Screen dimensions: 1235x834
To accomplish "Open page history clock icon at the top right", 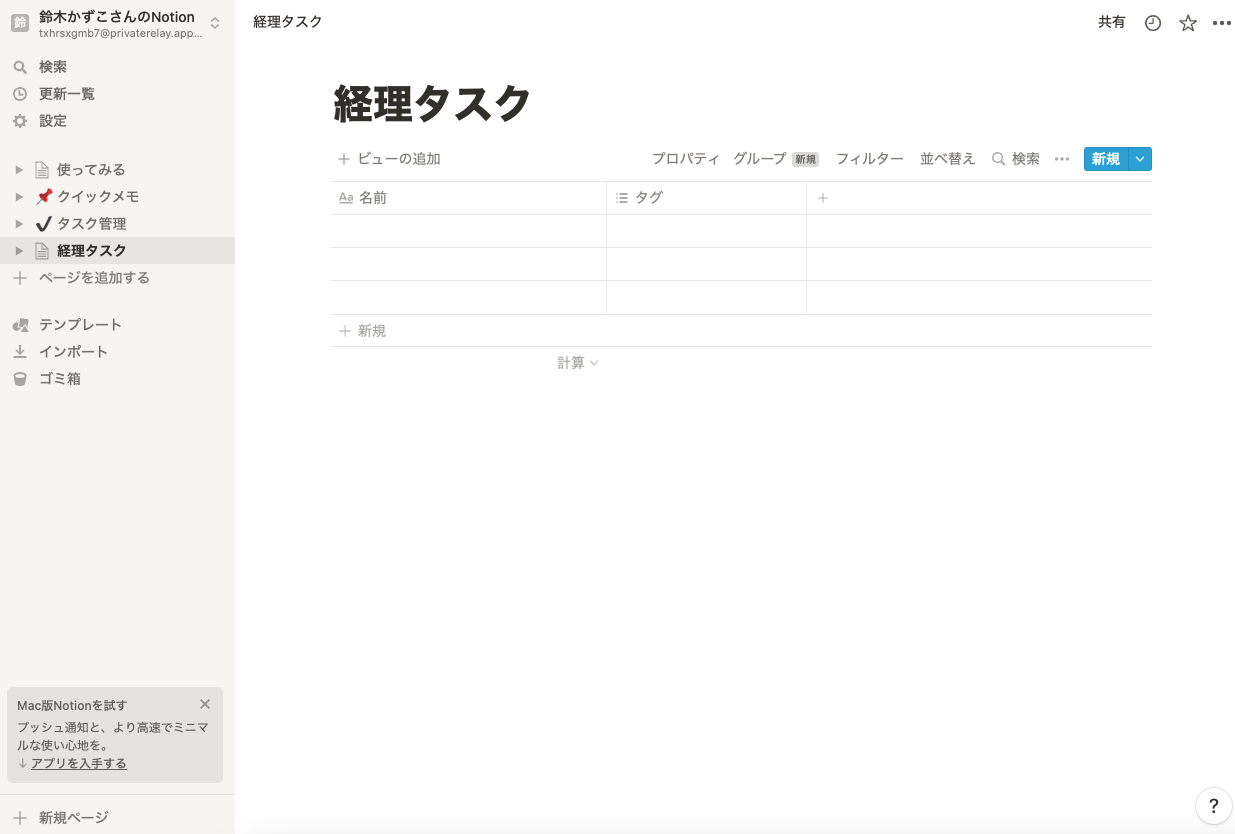I will (1153, 23).
